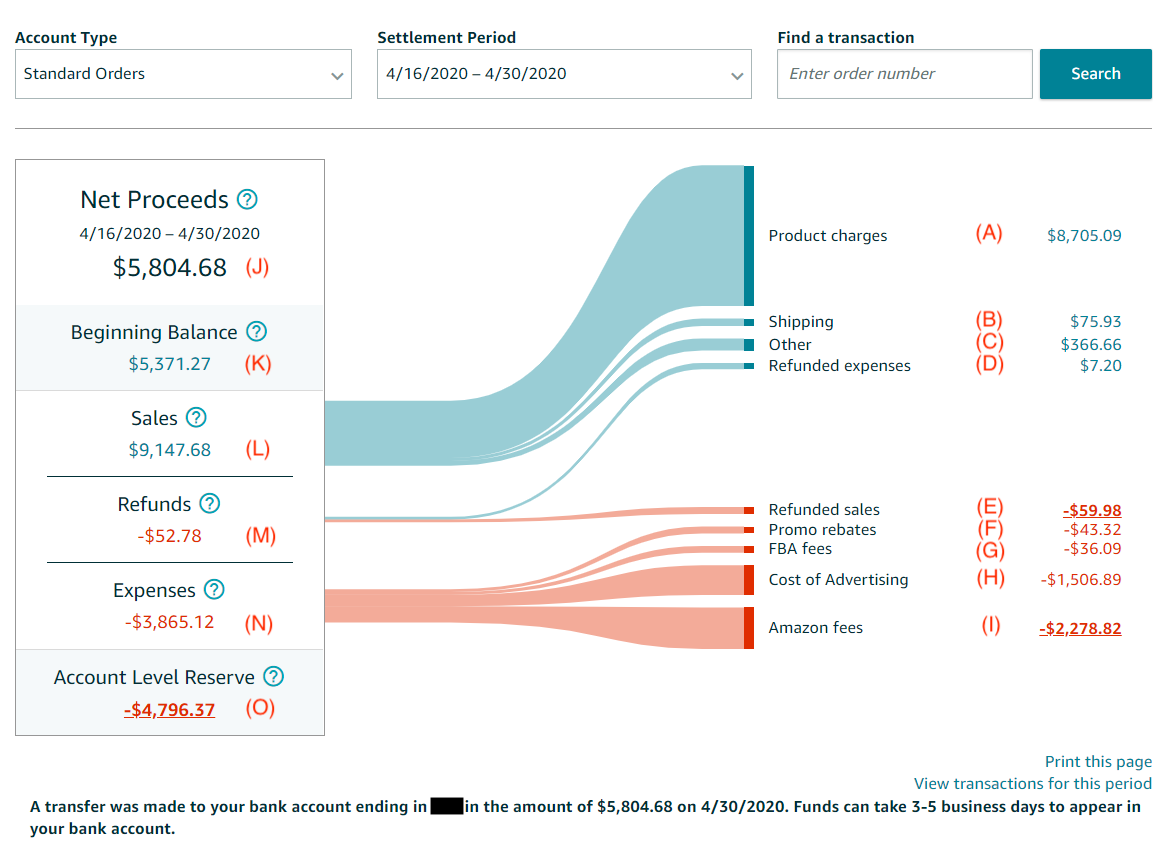Click the Account Level Reserve help icon

(x=273, y=676)
